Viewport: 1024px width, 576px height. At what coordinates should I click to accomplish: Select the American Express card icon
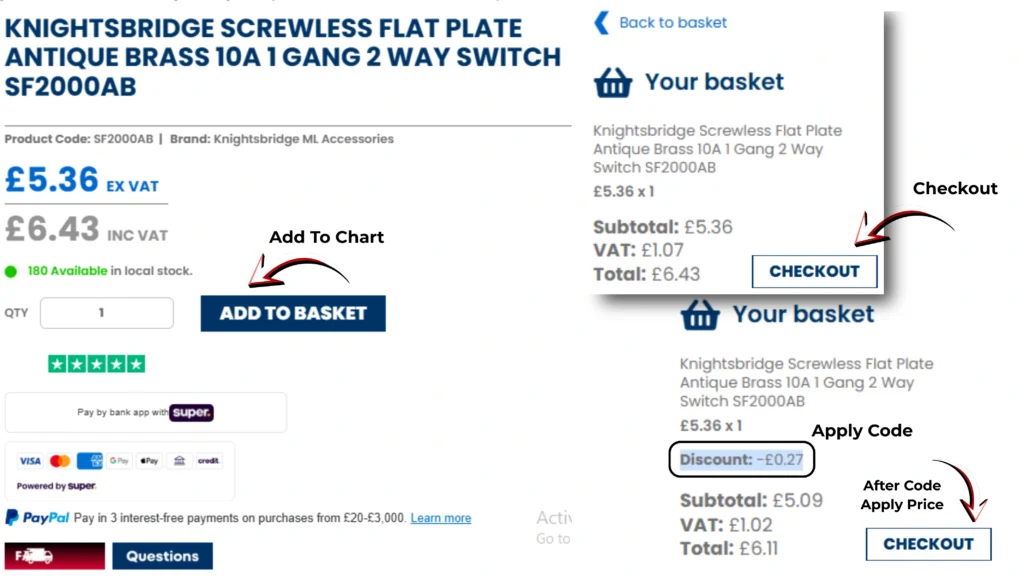click(x=90, y=461)
